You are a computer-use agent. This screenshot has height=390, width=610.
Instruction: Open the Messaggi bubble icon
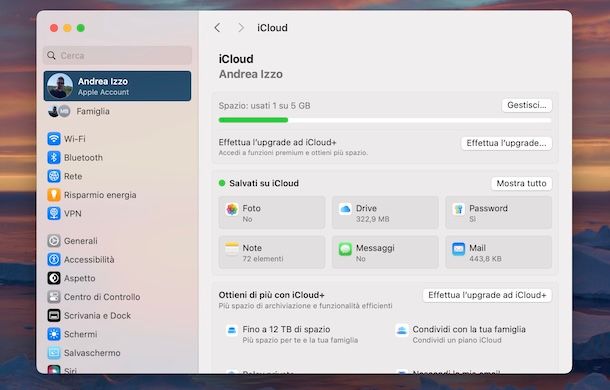[345, 249]
